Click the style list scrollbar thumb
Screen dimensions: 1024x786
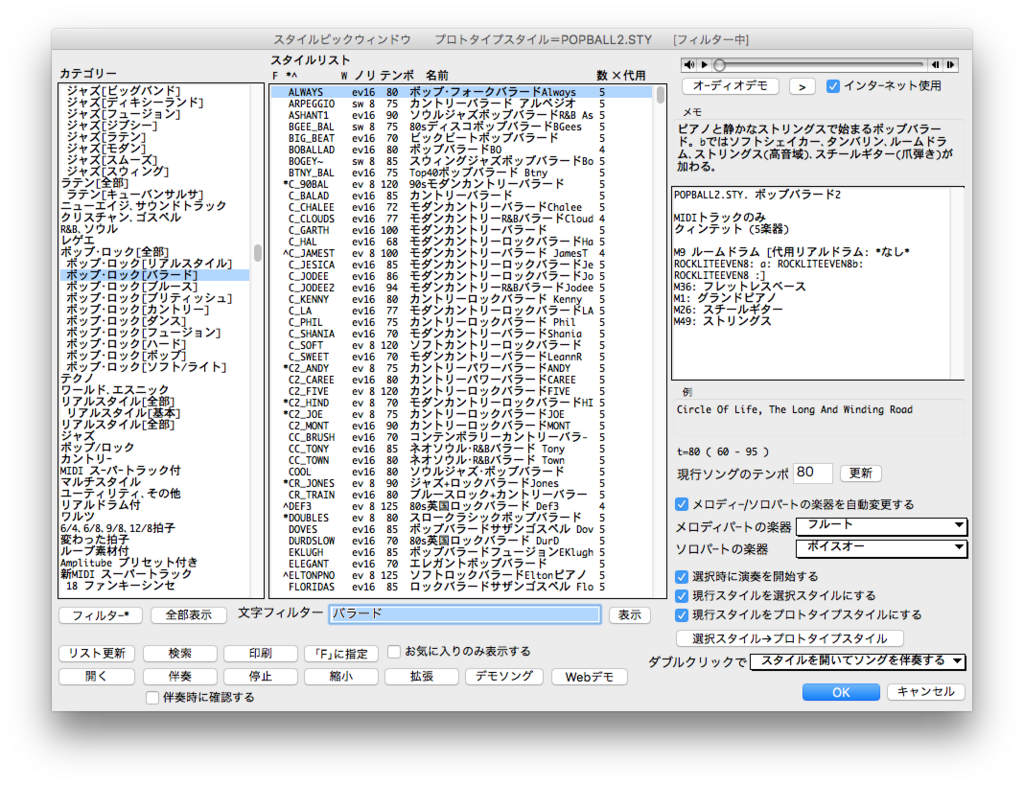tap(660, 95)
